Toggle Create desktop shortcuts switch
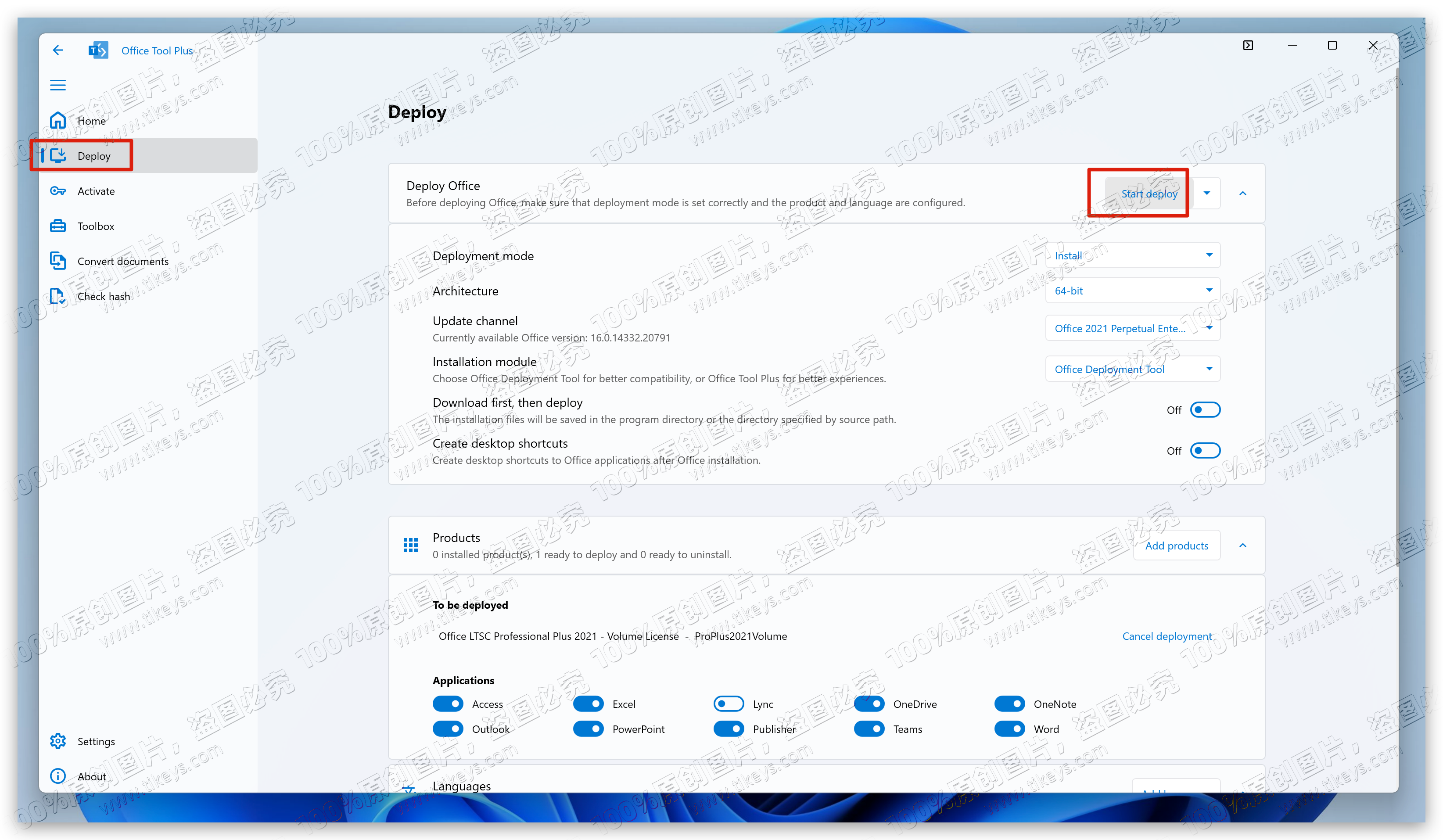This screenshot has width=1443, height=840. [1206, 451]
